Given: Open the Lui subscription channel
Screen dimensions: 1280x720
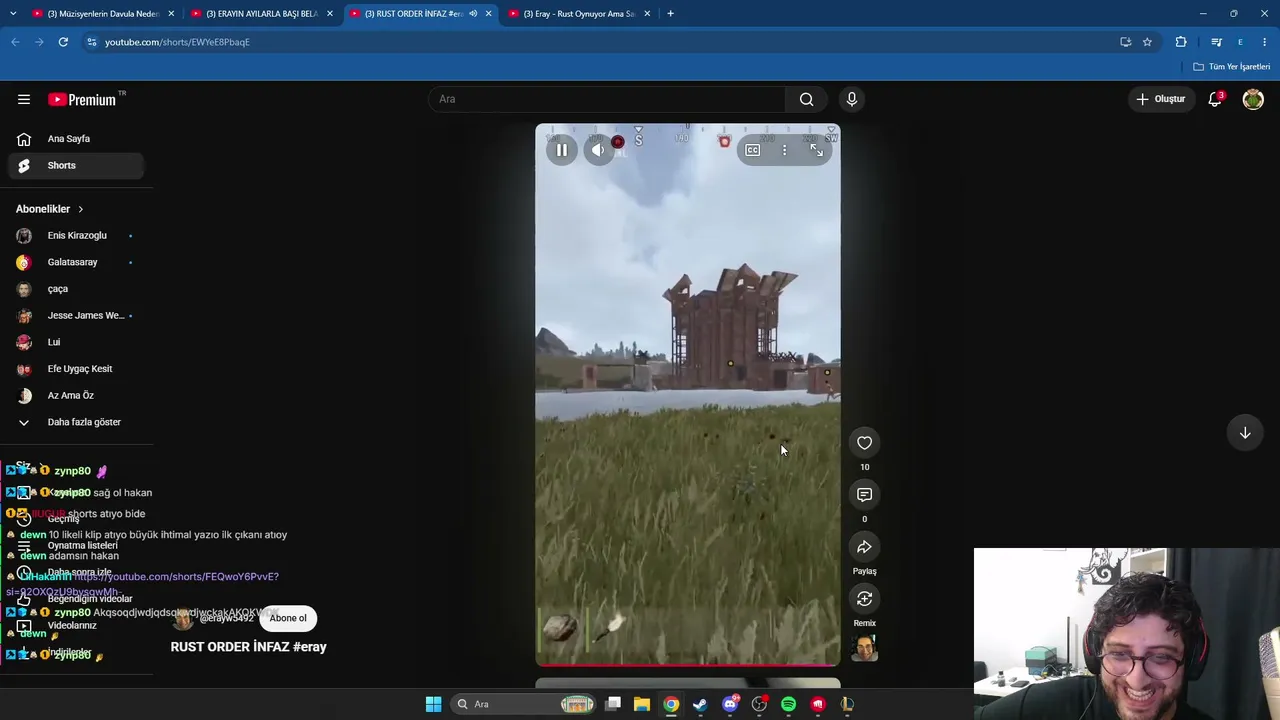Looking at the screenshot, I should tap(76, 342).
